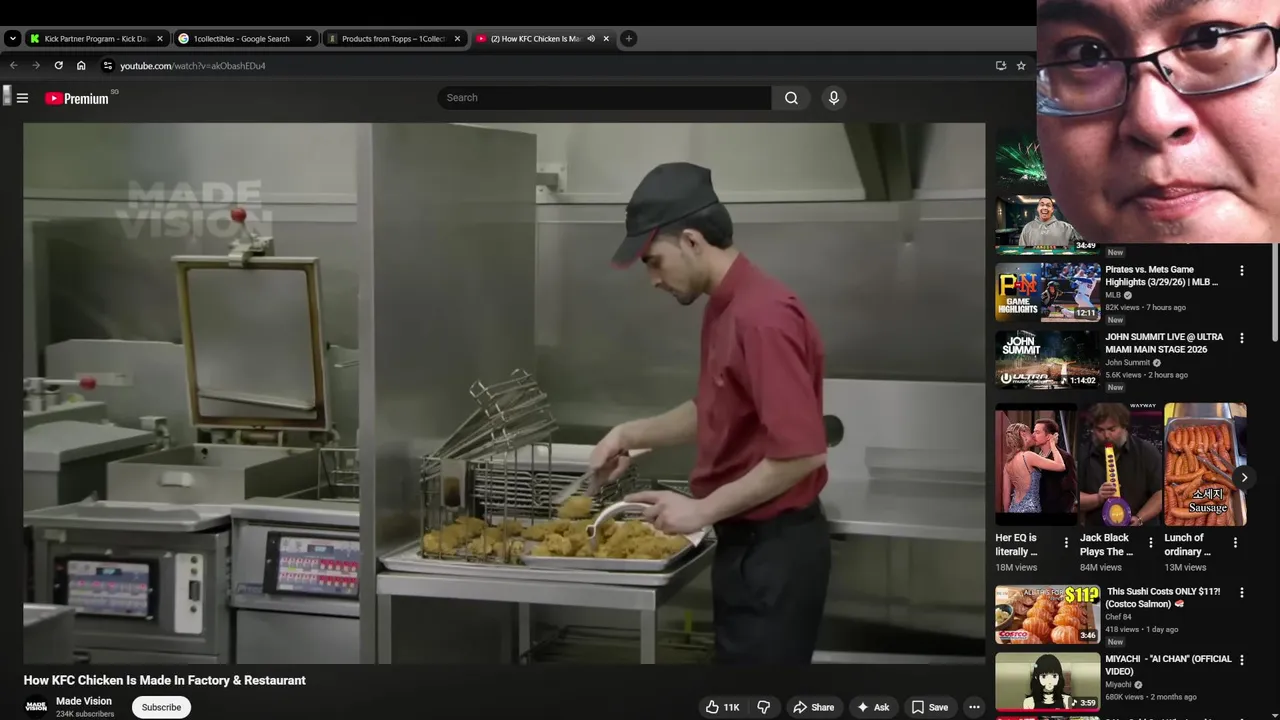Image resolution: width=1280 pixels, height=720 pixels.
Task: Dislike the KFC chicken video
Action: click(x=764, y=707)
